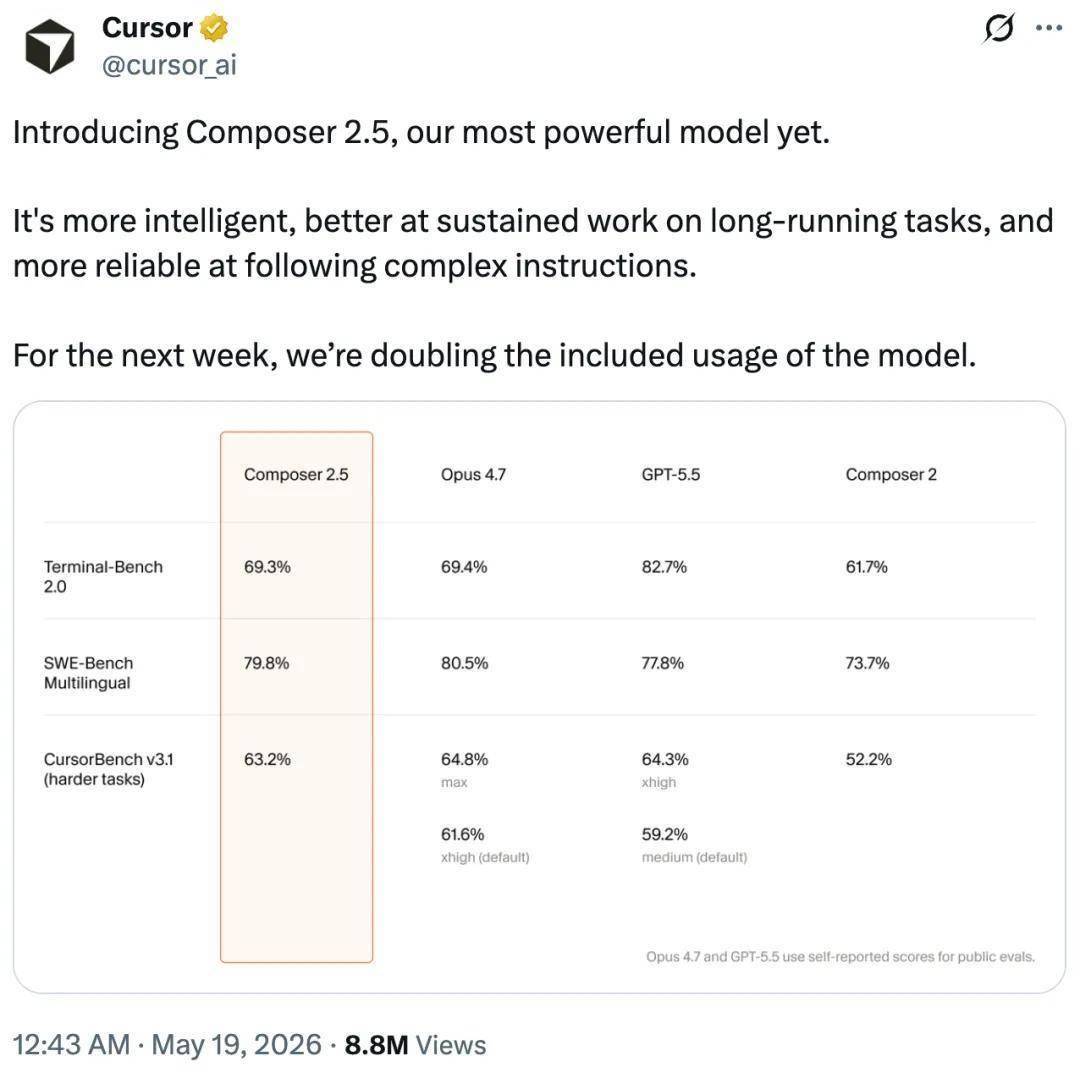Click the Composer 2 column header

pyautogui.click(x=891, y=475)
